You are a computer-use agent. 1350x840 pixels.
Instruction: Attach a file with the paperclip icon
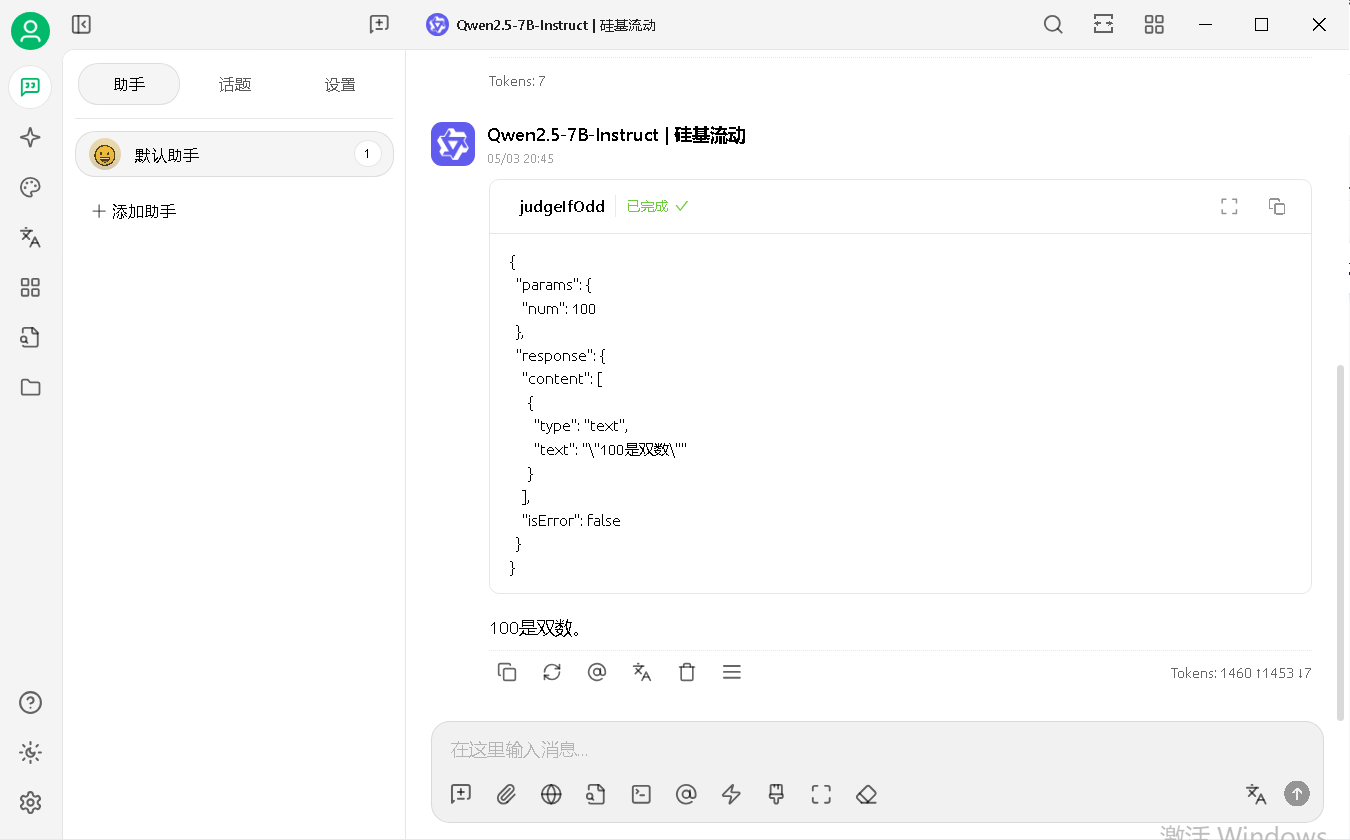click(x=506, y=794)
